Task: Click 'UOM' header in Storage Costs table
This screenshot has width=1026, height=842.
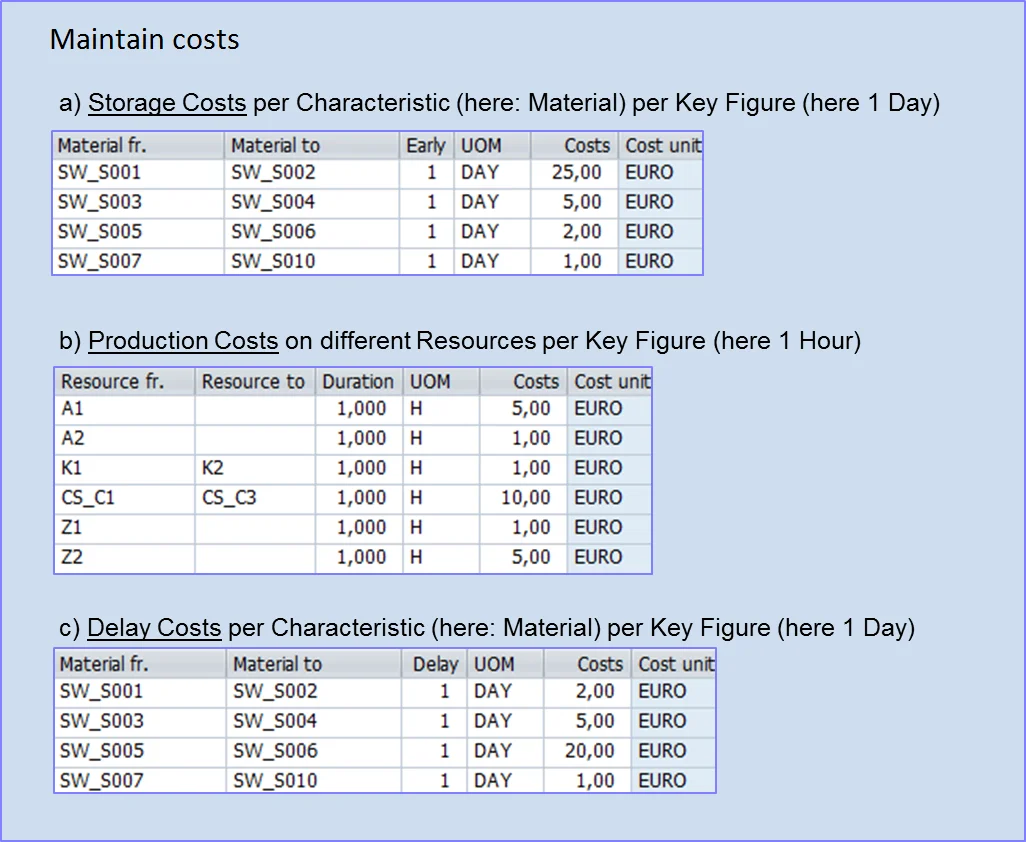Action: pos(493,145)
